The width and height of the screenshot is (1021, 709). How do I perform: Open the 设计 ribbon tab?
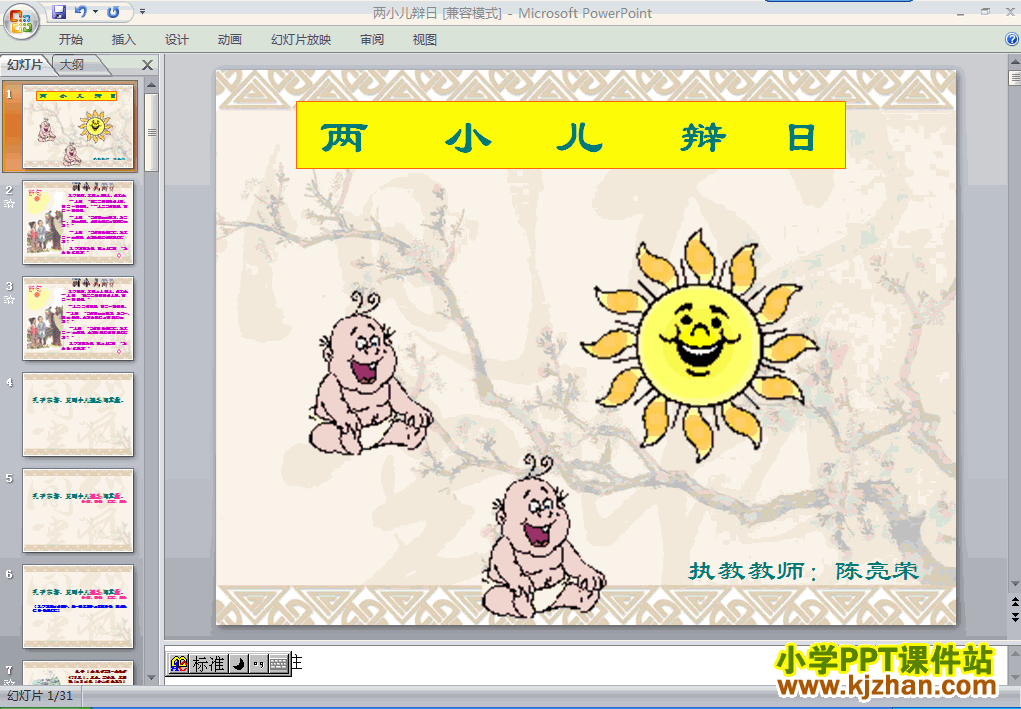point(176,40)
